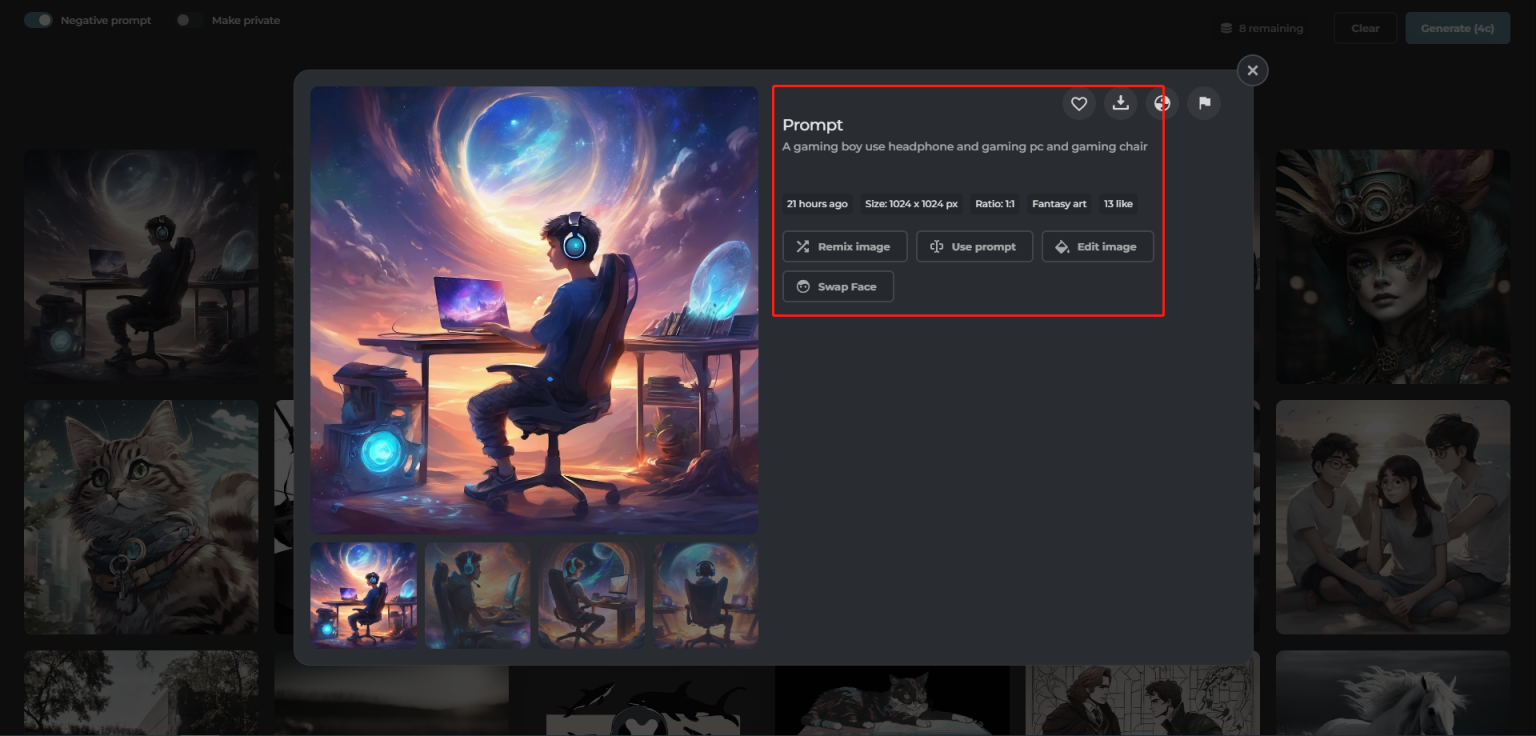Click the 13 like tag
Image resolution: width=1536 pixels, height=736 pixels.
[1118, 204]
